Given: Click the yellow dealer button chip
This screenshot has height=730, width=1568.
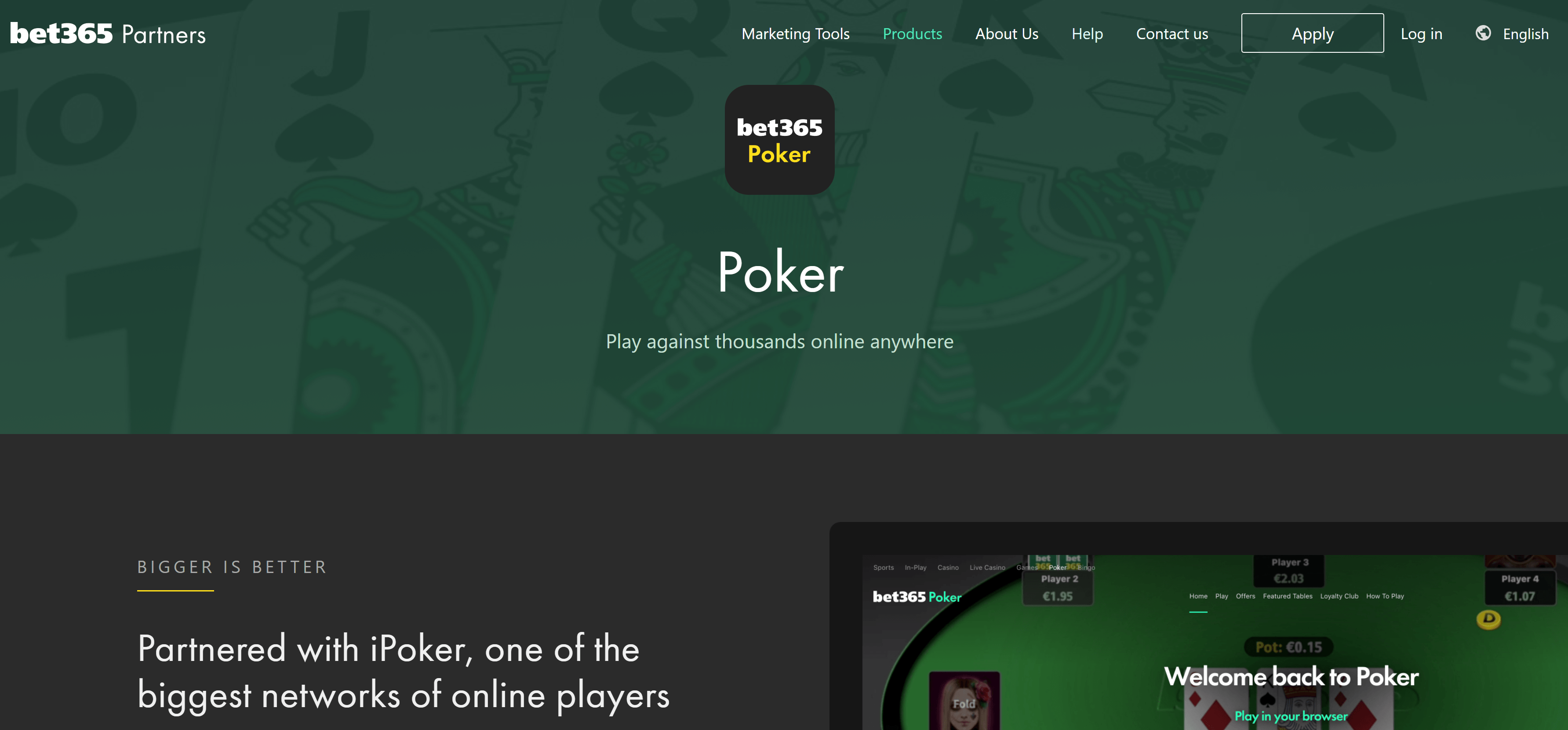Looking at the screenshot, I should [x=1488, y=619].
